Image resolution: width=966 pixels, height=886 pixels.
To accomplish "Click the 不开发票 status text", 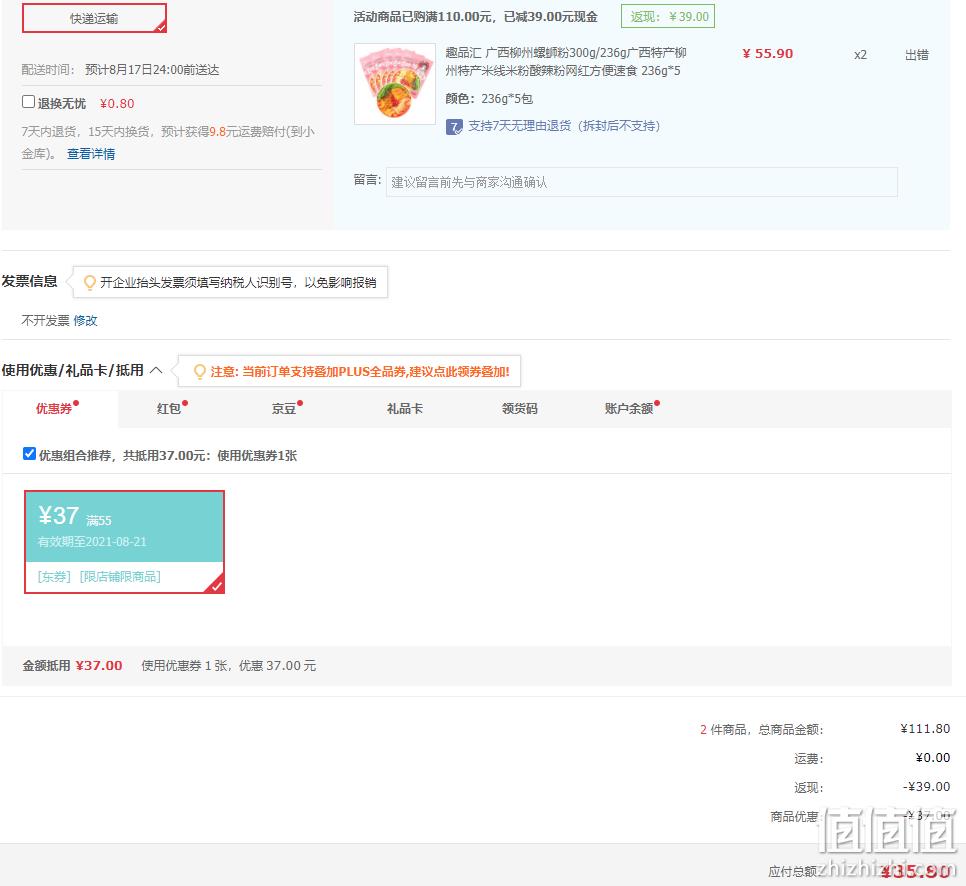I will tap(46, 320).
